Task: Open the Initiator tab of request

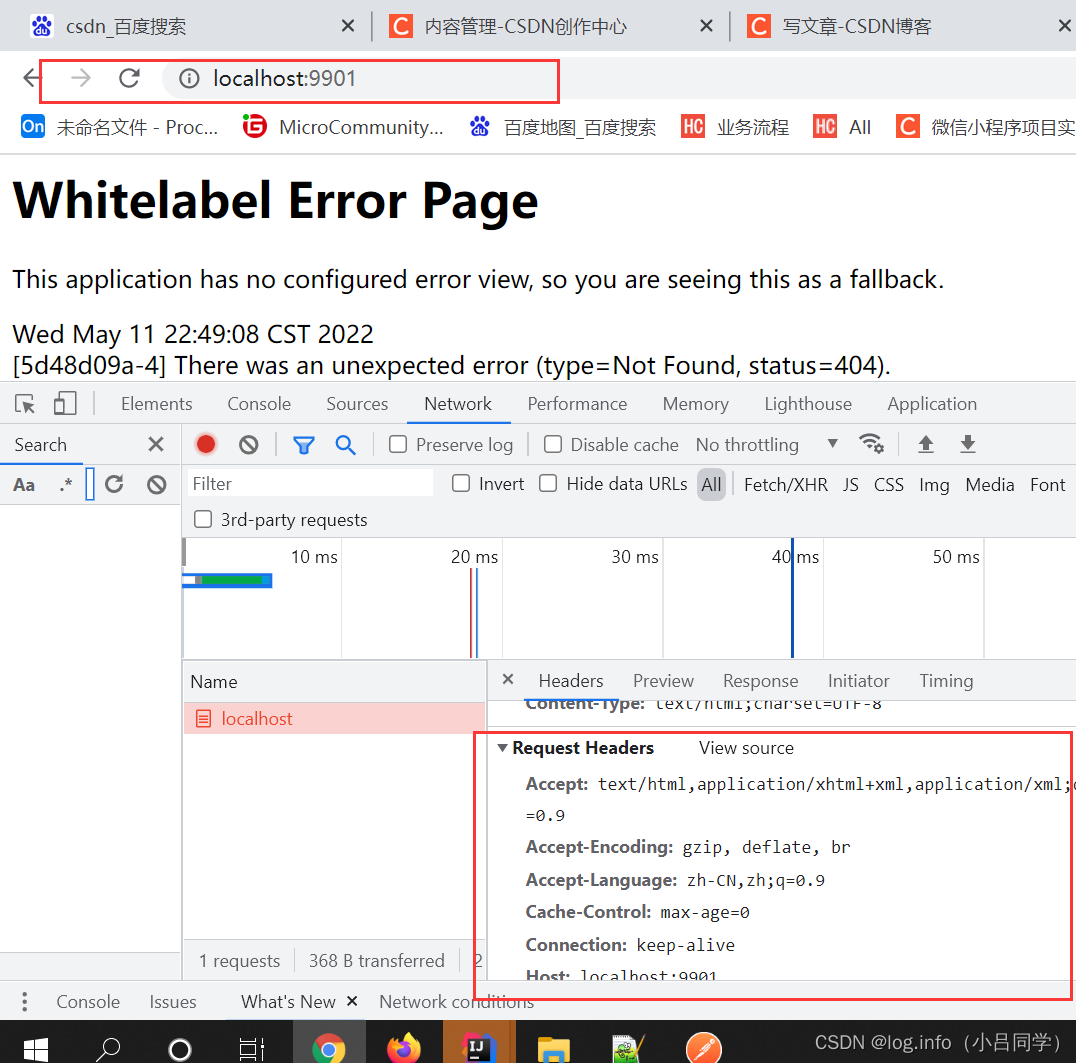Action: pyautogui.click(x=858, y=681)
